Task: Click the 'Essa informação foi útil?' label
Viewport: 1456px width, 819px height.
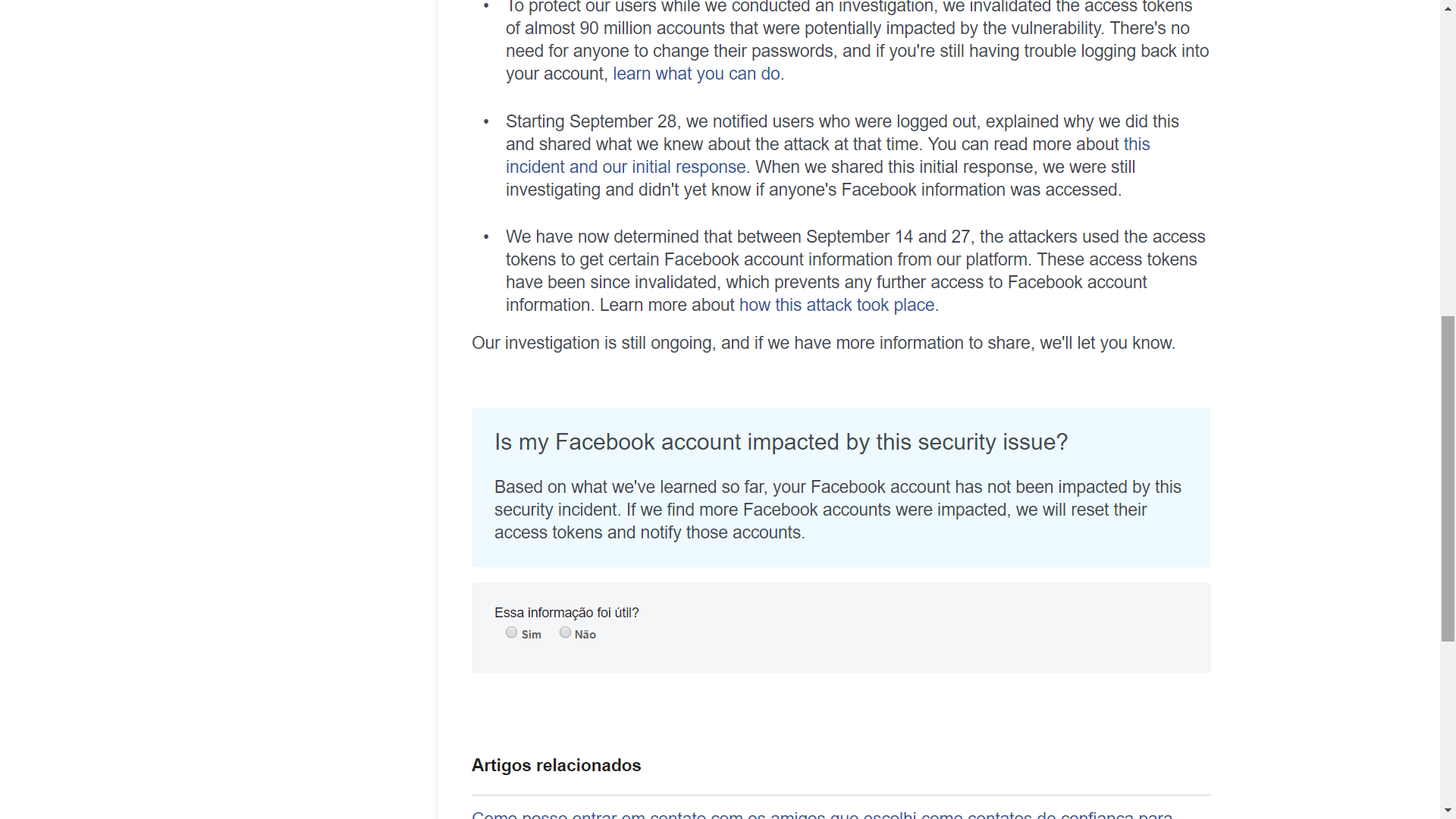Action: (566, 612)
